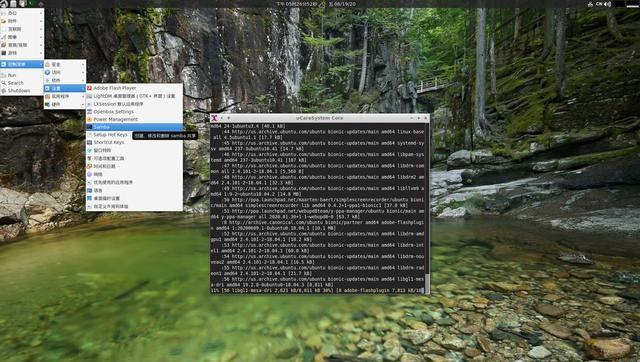Screen dimensions: 640x362
Task: Choose Run from the main menu
Action: click(22, 75)
